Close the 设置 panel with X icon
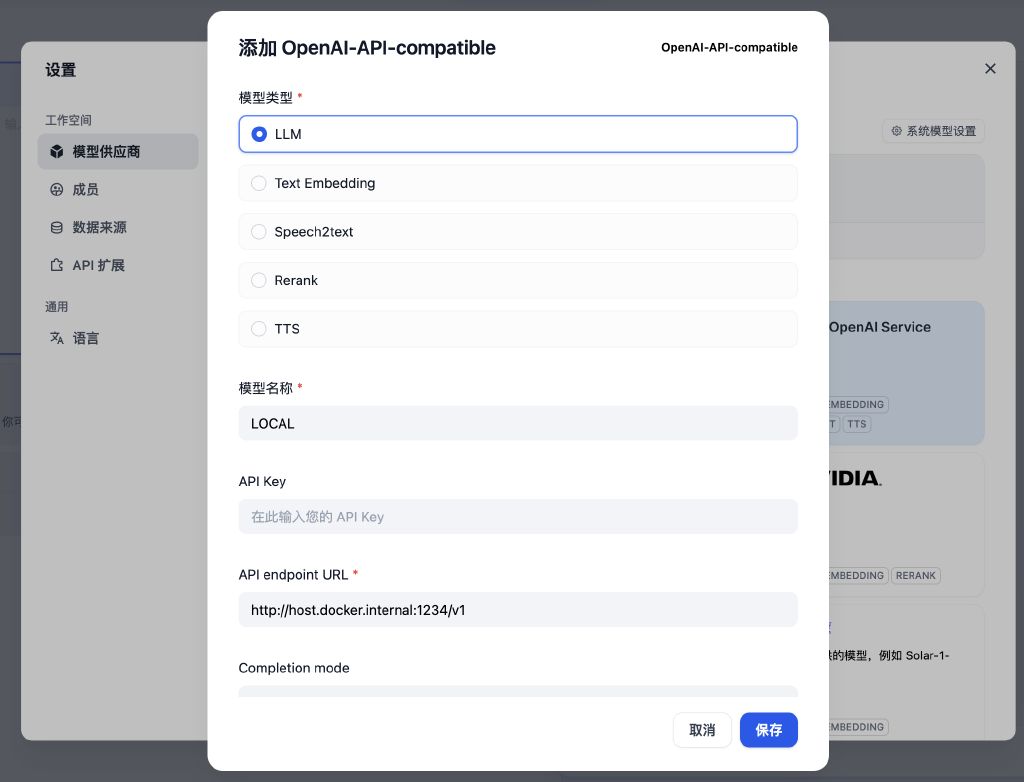 click(x=990, y=69)
